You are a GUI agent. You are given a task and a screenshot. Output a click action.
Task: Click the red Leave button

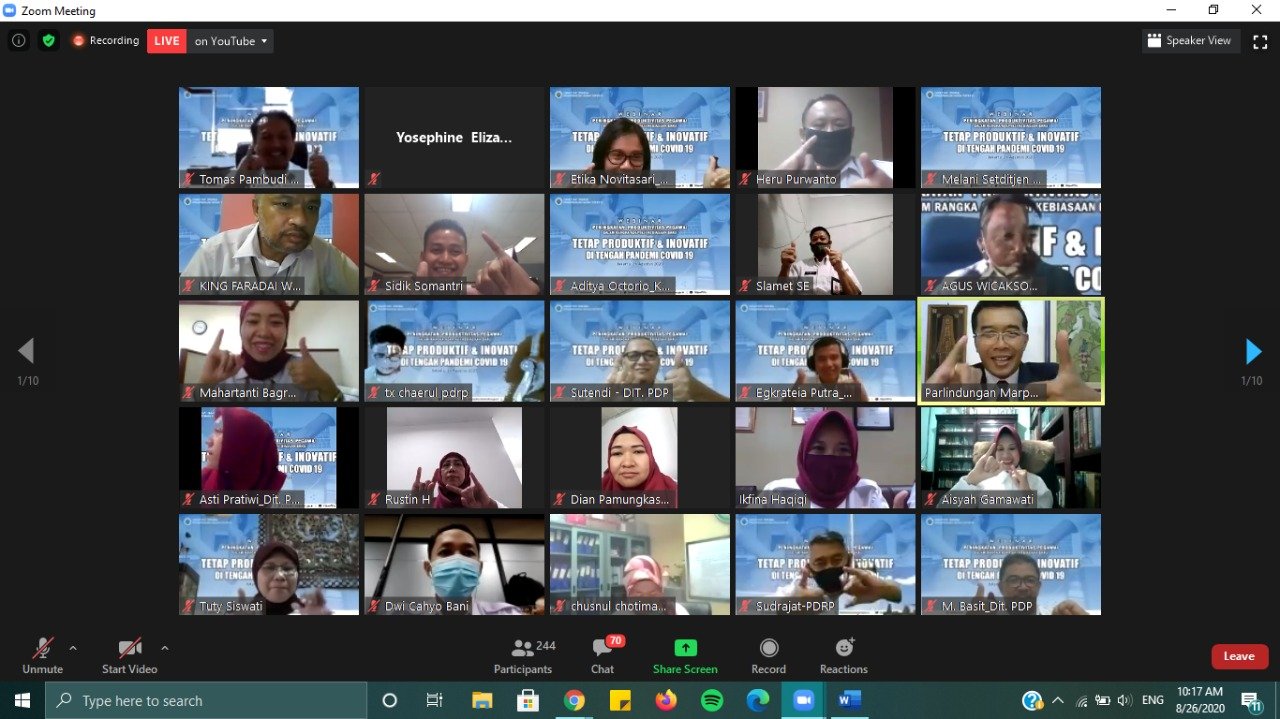pyautogui.click(x=1239, y=656)
